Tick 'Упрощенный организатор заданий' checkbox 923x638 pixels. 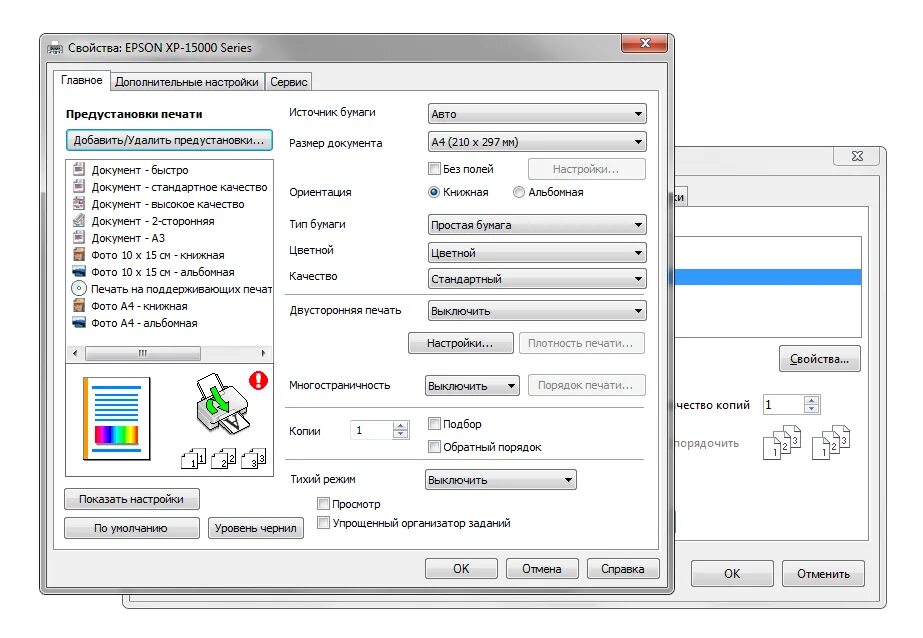323,522
